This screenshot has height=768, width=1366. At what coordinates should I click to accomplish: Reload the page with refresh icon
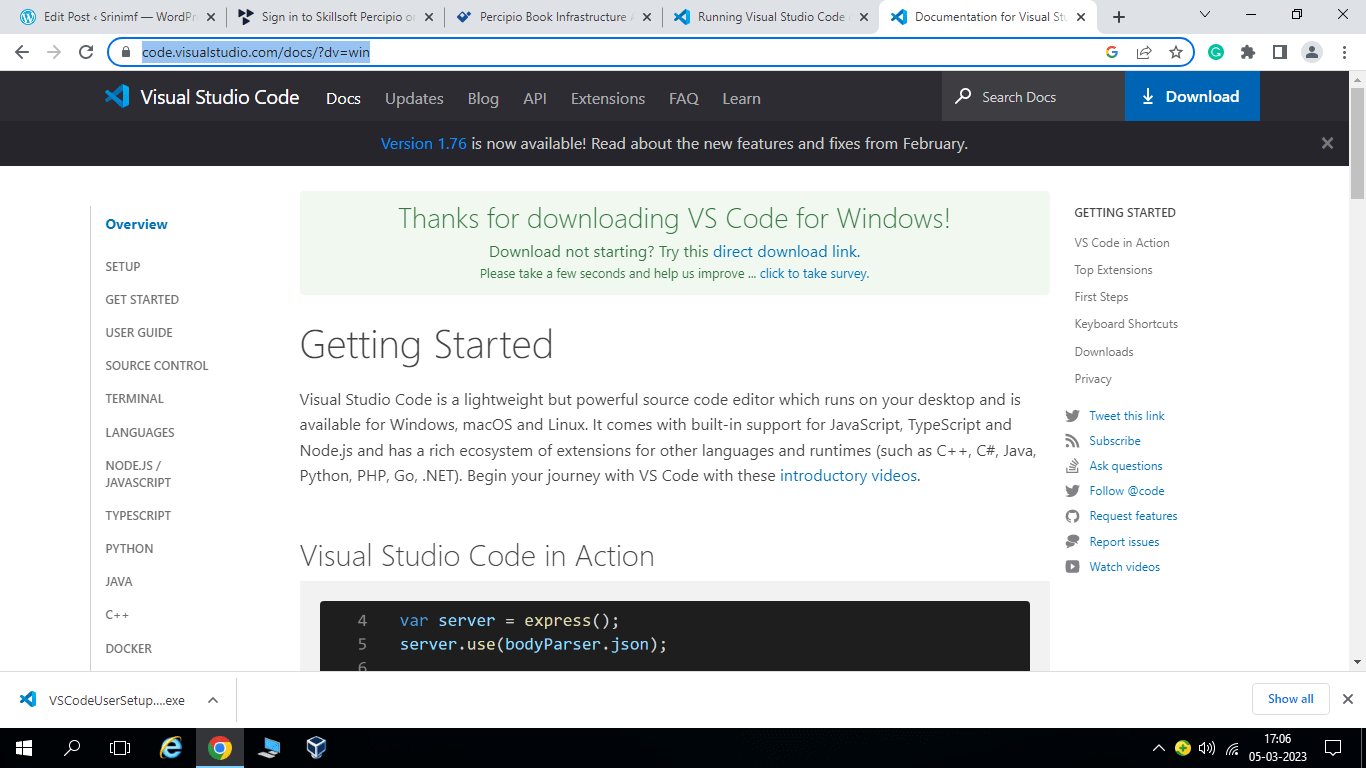click(x=86, y=53)
